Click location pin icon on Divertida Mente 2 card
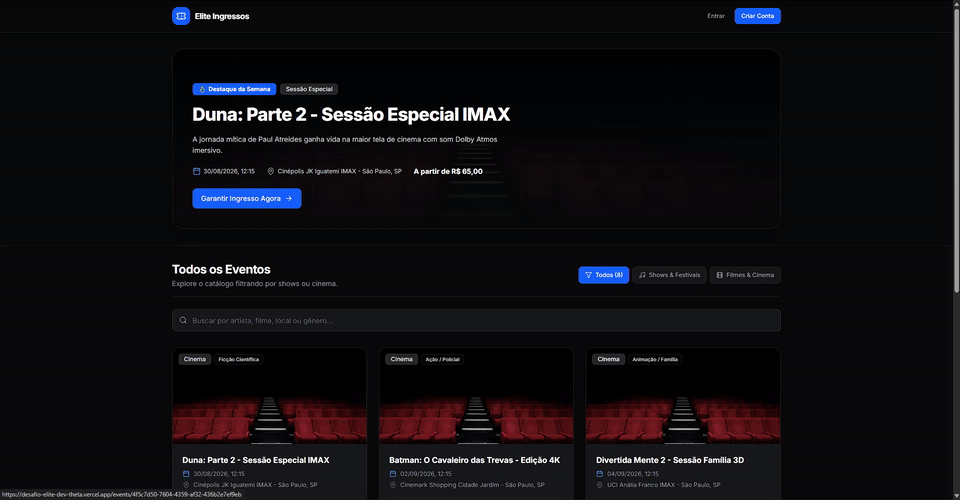 click(x=599, y=485)
